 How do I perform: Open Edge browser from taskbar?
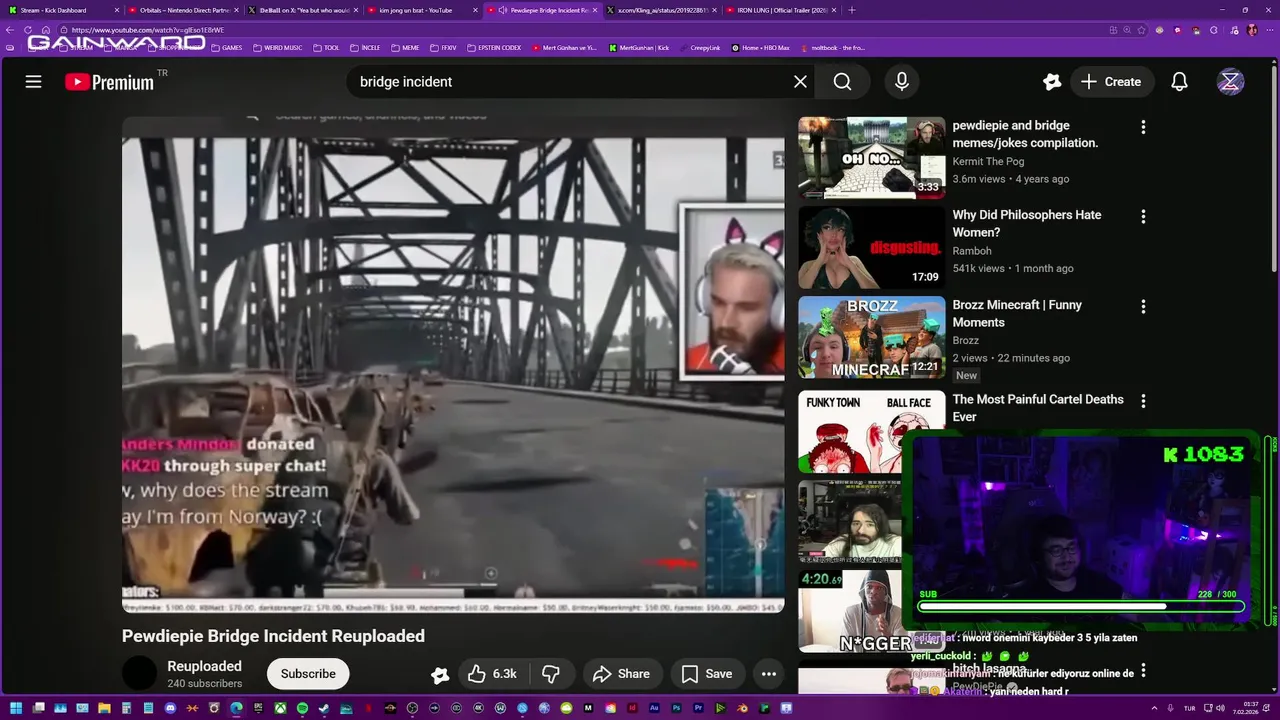[236, 708]
